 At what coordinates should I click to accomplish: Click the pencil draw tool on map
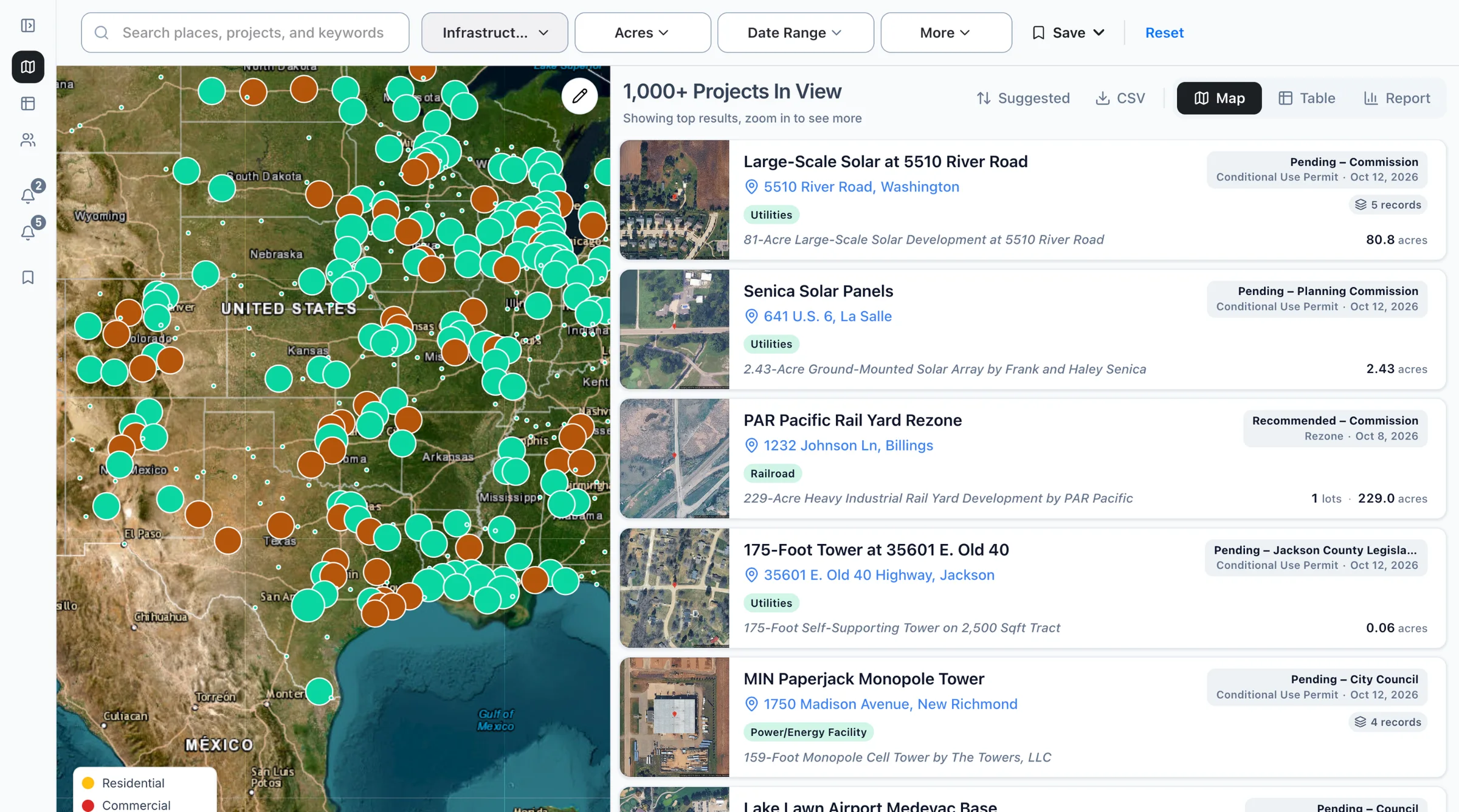tap(579, 95)
